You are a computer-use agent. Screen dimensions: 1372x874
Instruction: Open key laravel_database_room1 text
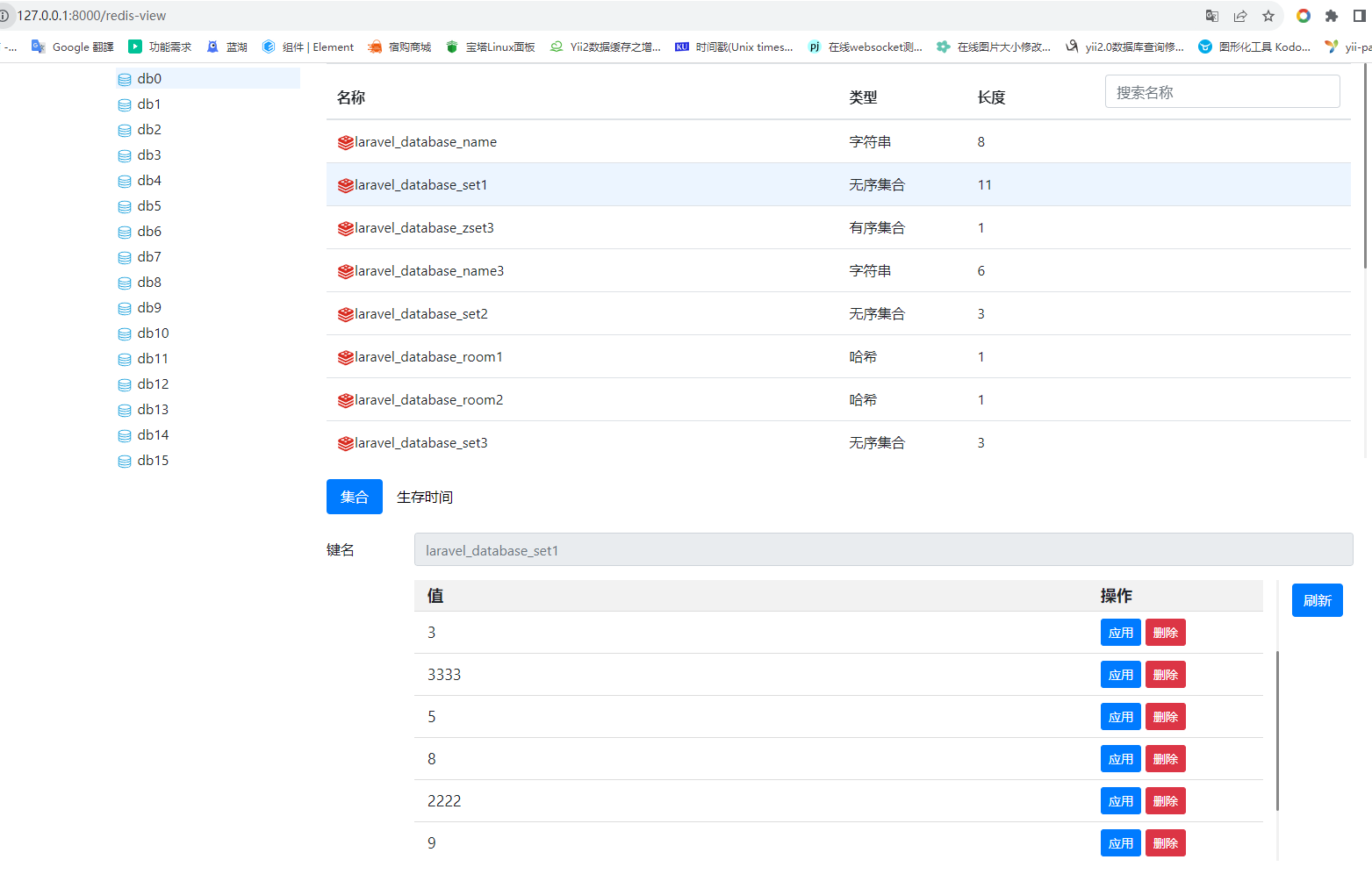[x=429, y=357]
